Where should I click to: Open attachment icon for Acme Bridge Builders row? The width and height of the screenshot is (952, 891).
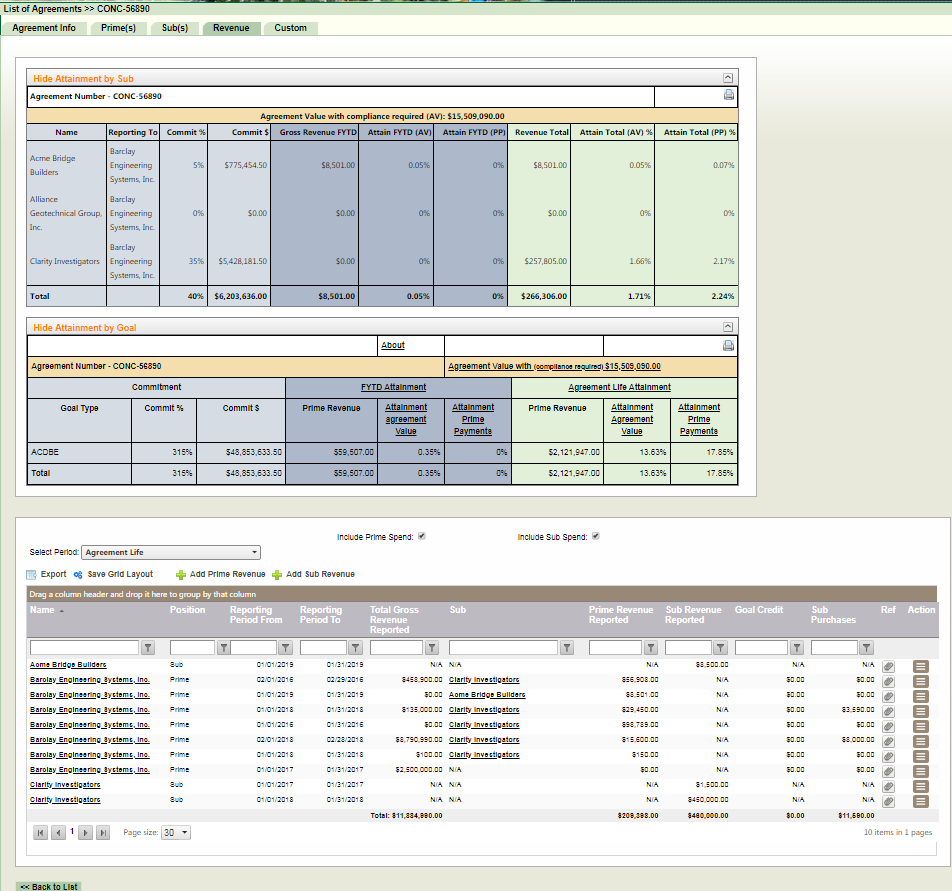888,666
